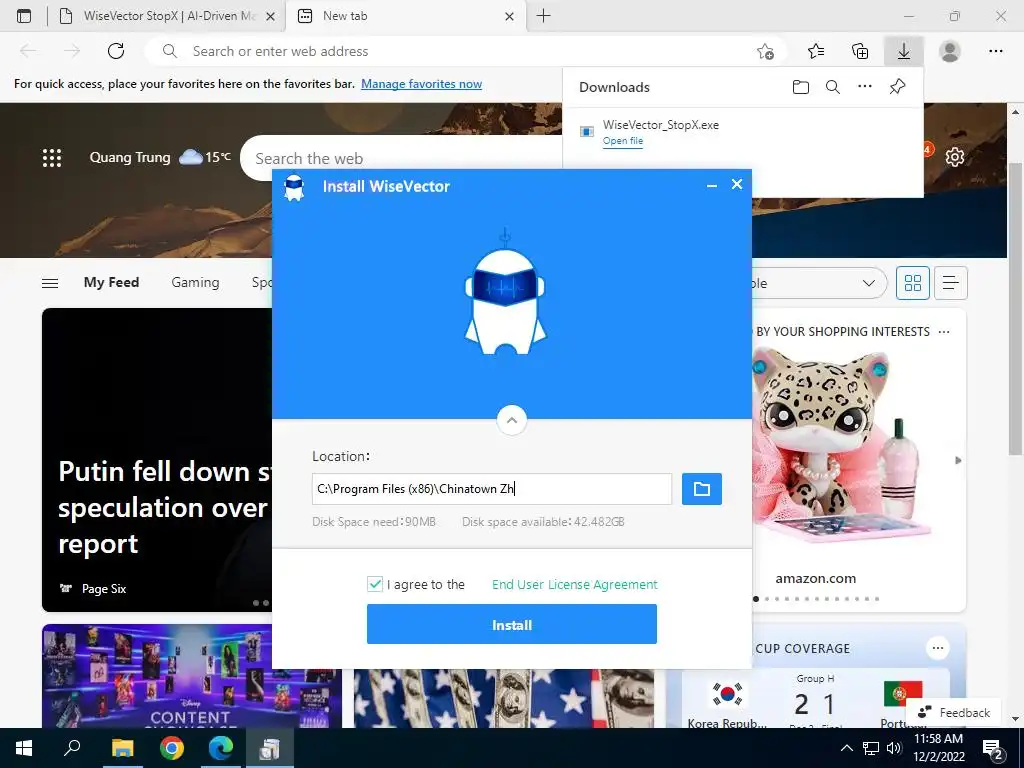1024x768 pixels.
Task: Open the End User License Agreement link
Action: coord(575,584)
